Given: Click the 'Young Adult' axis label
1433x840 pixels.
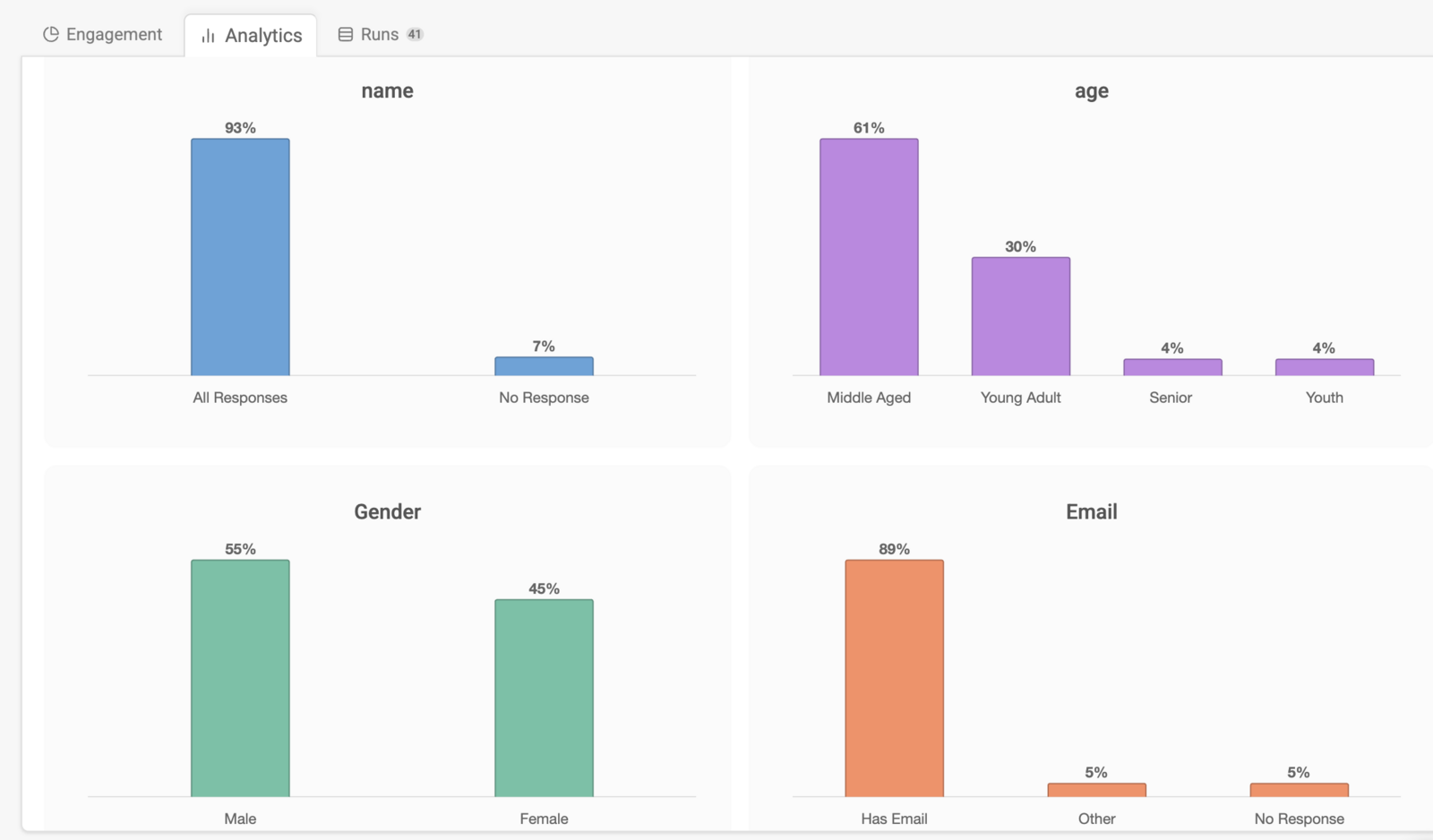Looking at the screenshot, I should click(x=1021, y=398).
